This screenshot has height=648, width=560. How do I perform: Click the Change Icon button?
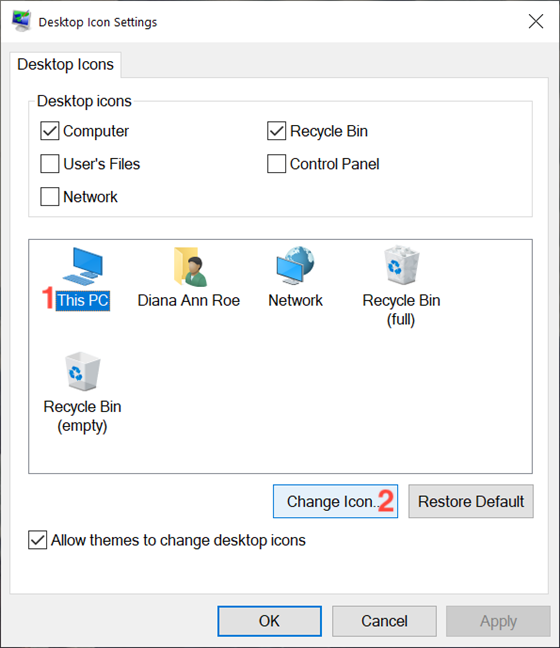coord(335,501)
